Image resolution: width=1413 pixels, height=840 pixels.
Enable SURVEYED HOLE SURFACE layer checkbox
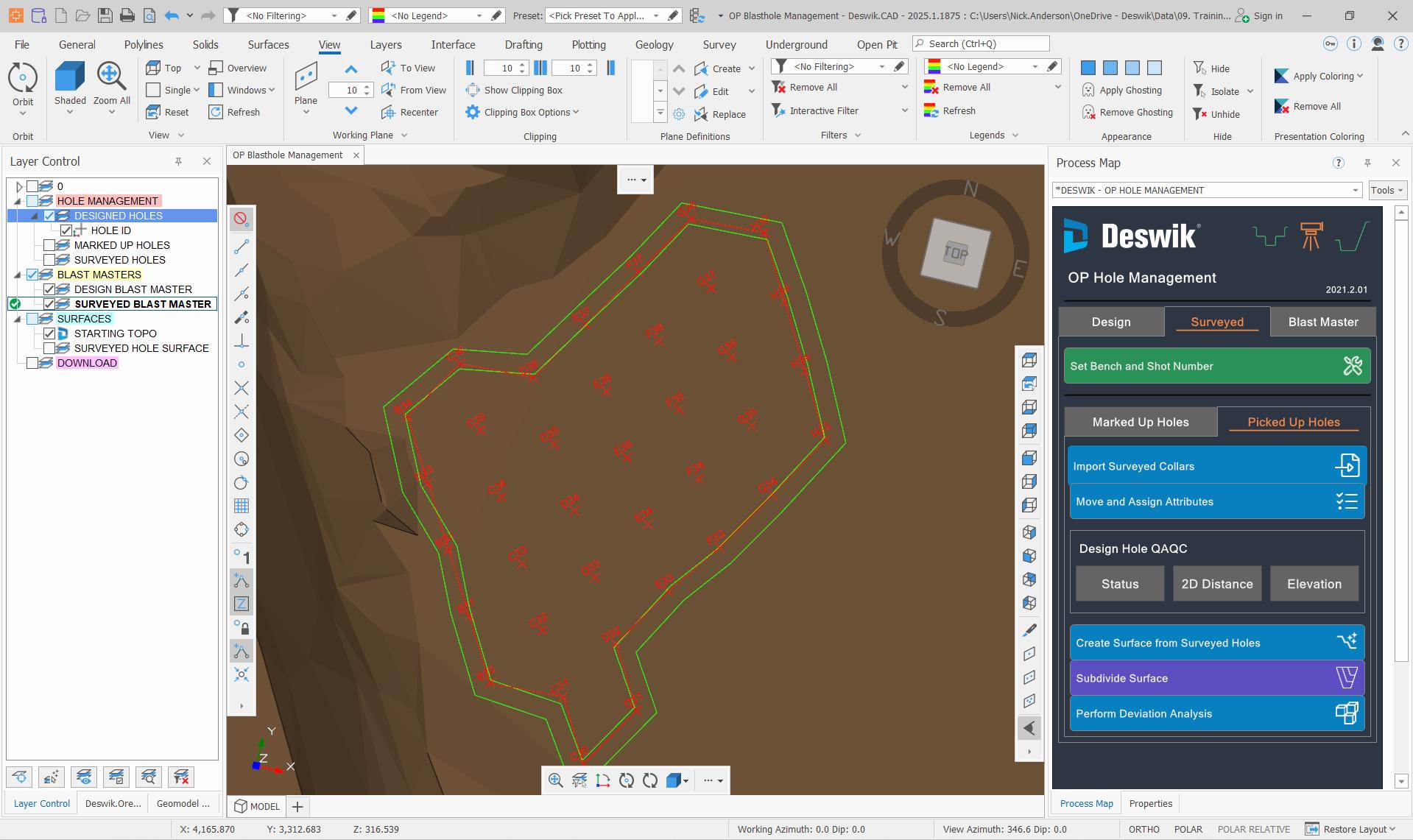(49, 348)
